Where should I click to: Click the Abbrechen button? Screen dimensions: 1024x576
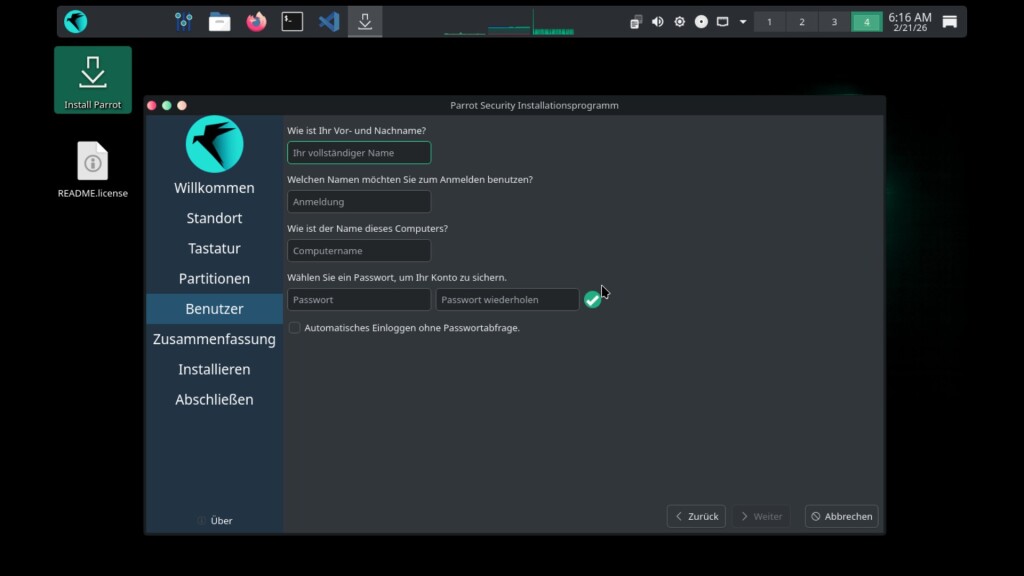tap(841, 516)
